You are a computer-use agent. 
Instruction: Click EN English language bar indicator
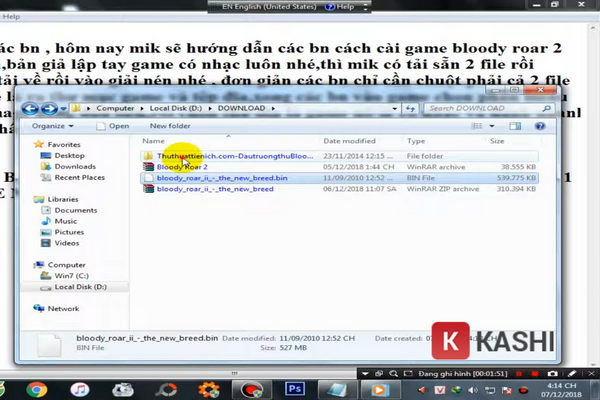269,7
